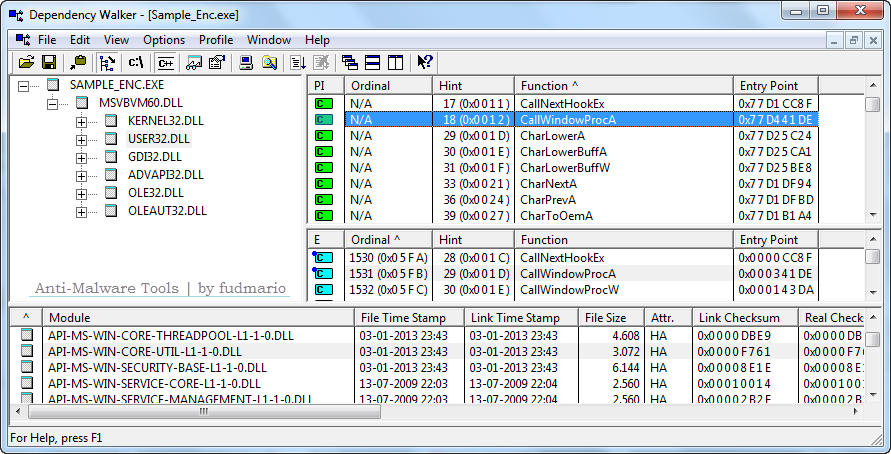Toggle Full Paths c:\ toolbar button

point(136,62)
